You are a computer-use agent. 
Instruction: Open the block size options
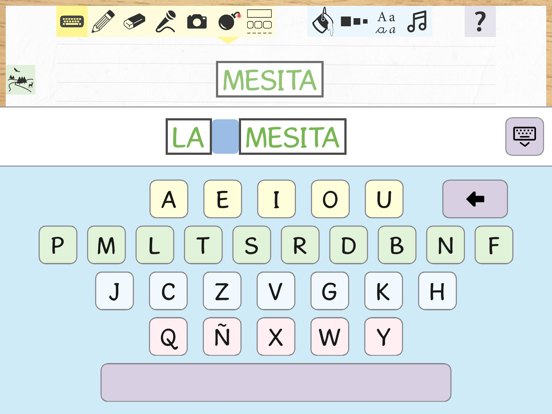tap(354, 21)
